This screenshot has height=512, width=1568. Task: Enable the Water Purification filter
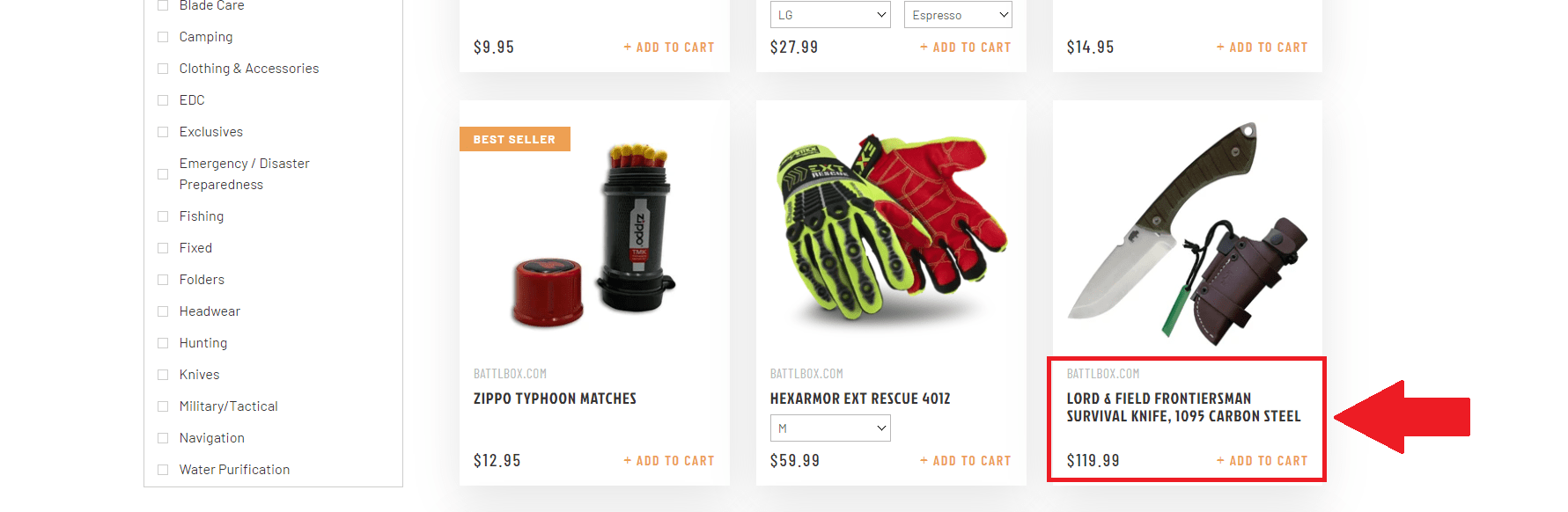163,470
